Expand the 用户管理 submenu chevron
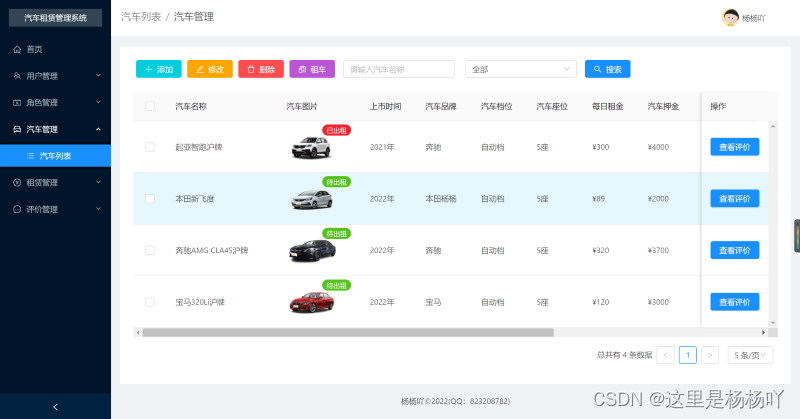Image resolution: width=800 pixels, height=419 pixels. click(98, 76)
